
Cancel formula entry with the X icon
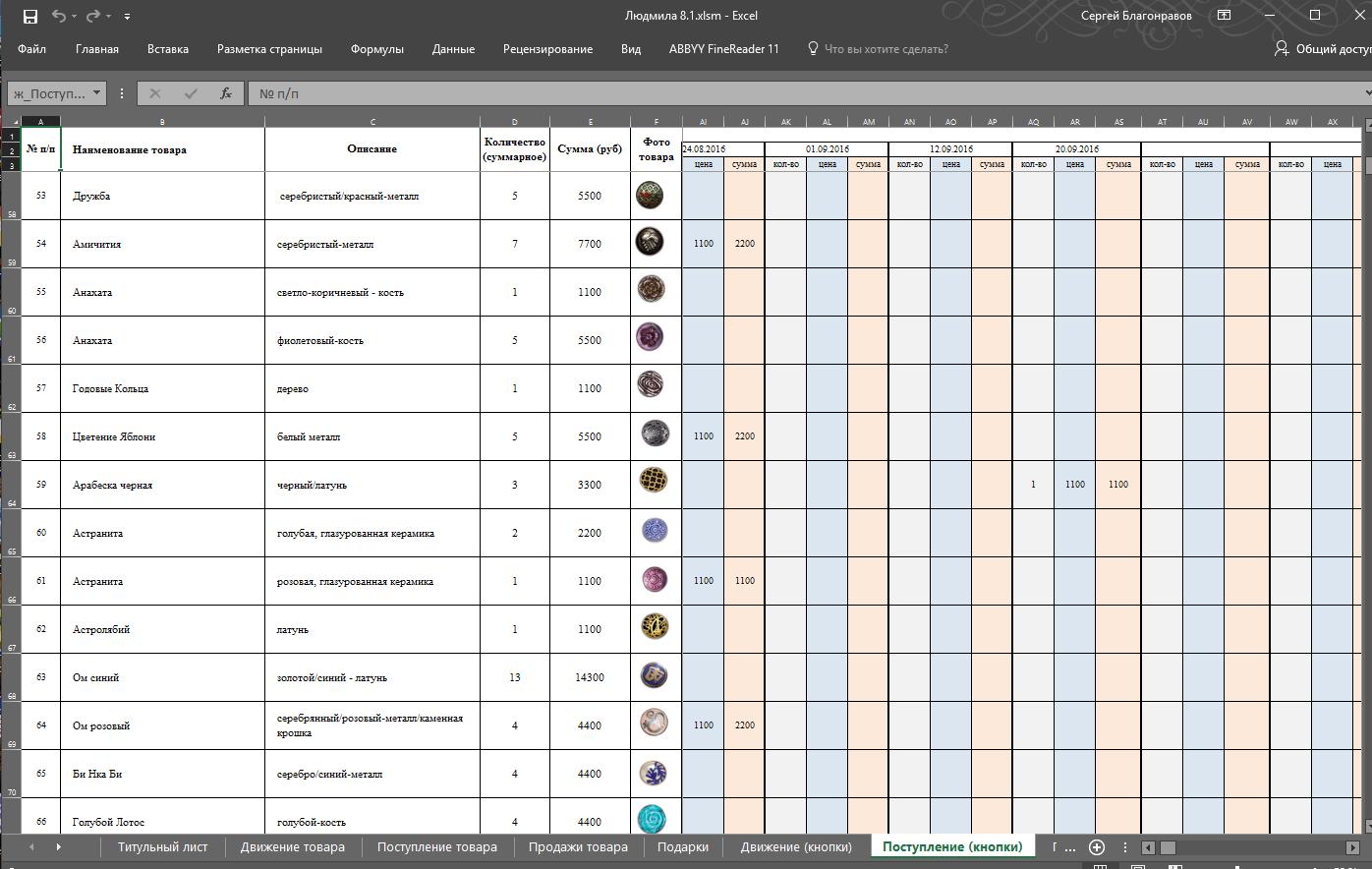click(154, 93)
